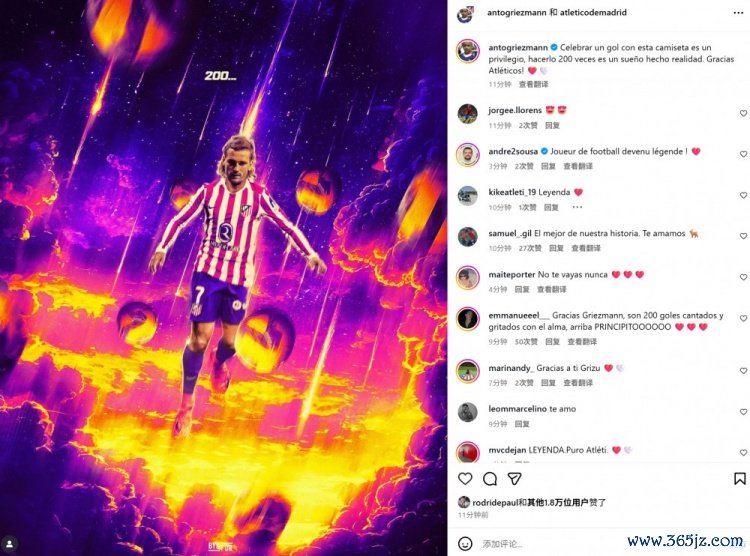Like samuel_.gil comment with heart

click(x=743, y=236)
